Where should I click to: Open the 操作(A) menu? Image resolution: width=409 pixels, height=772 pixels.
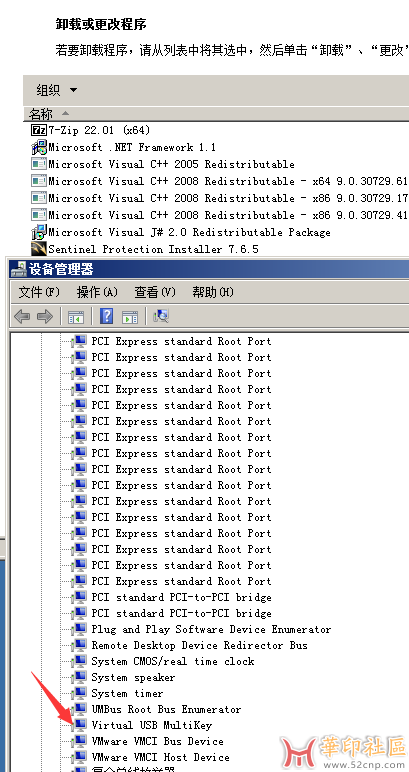97,292
